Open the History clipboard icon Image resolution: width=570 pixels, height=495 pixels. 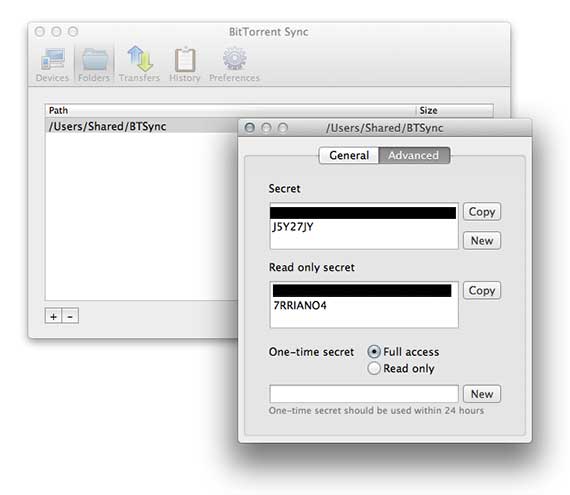[x=185, y=64]
